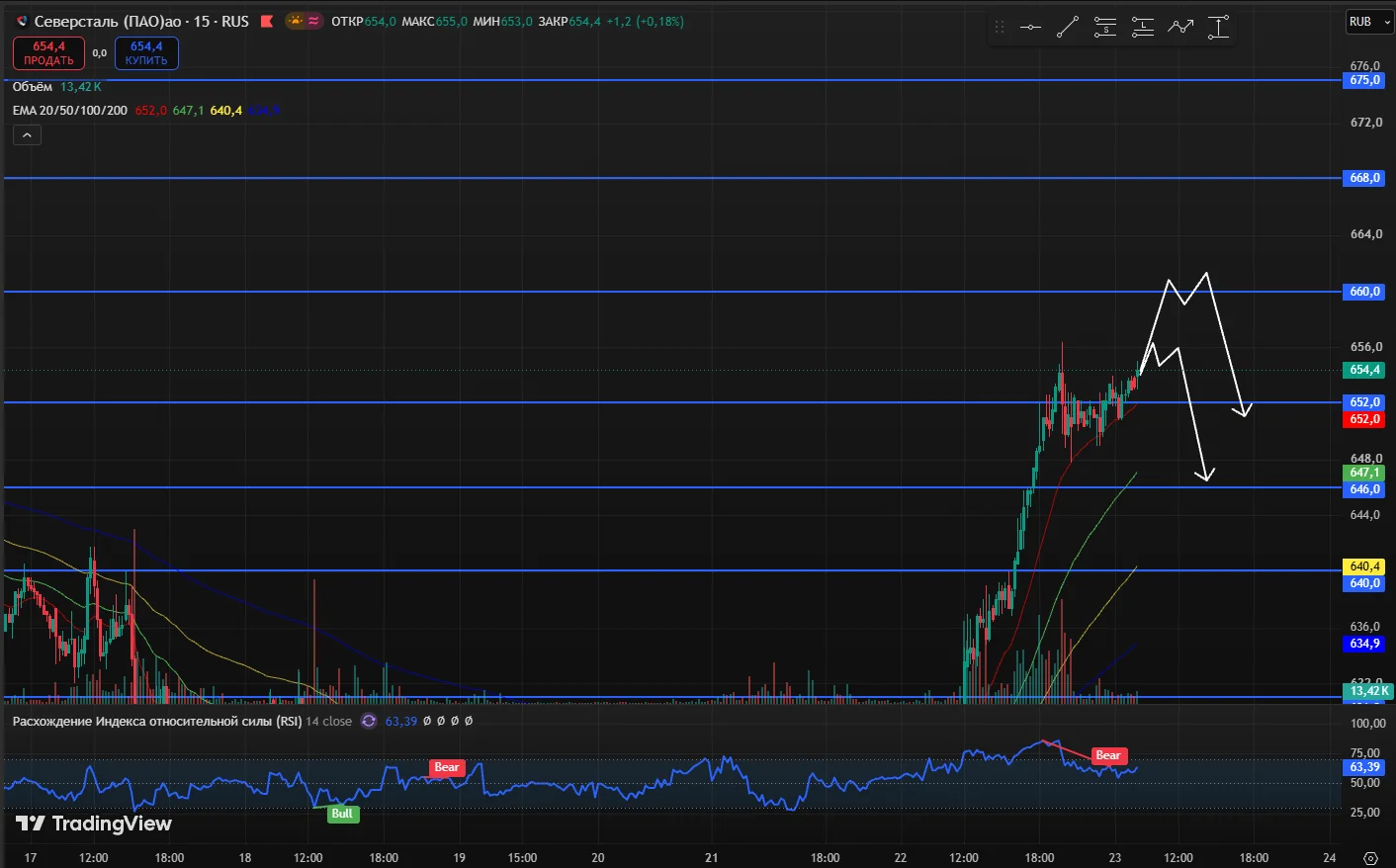
Task: Click the yellow 640,4 axis price label
Action: pyautogui.click(x=1365, y=566)
